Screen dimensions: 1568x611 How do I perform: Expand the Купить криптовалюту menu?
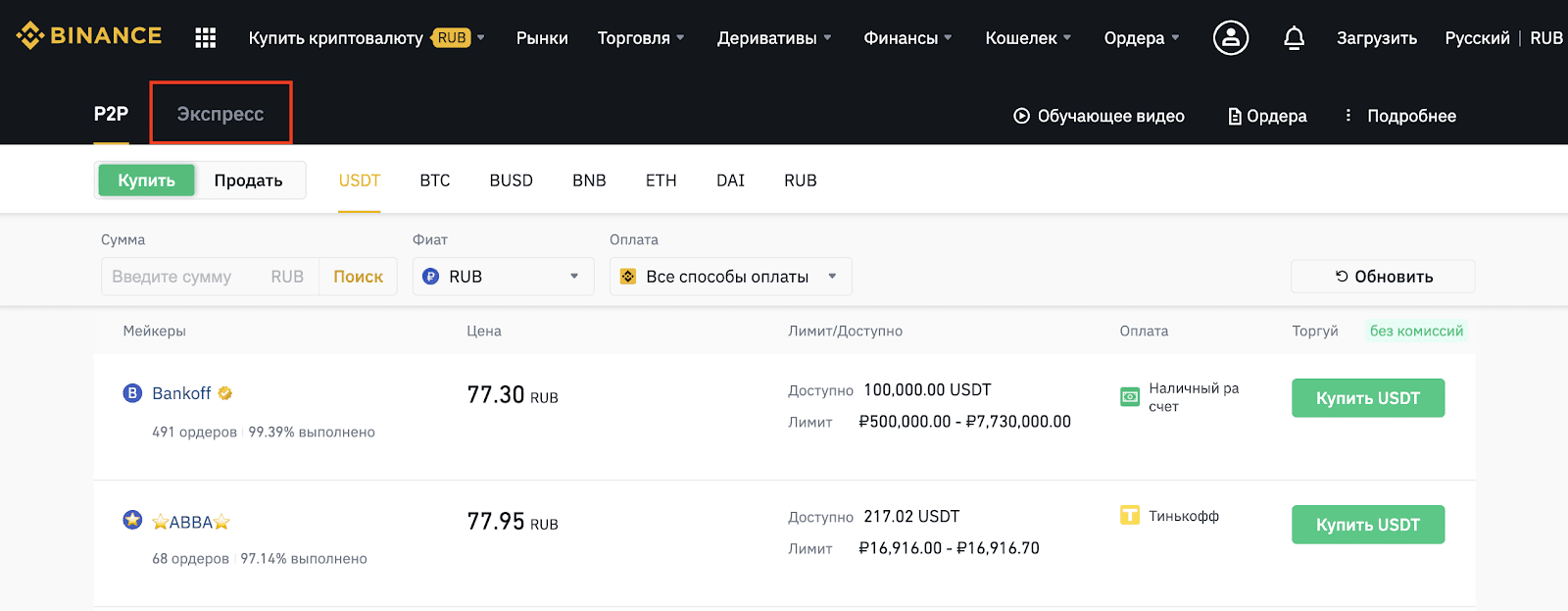tap(367, 38)
